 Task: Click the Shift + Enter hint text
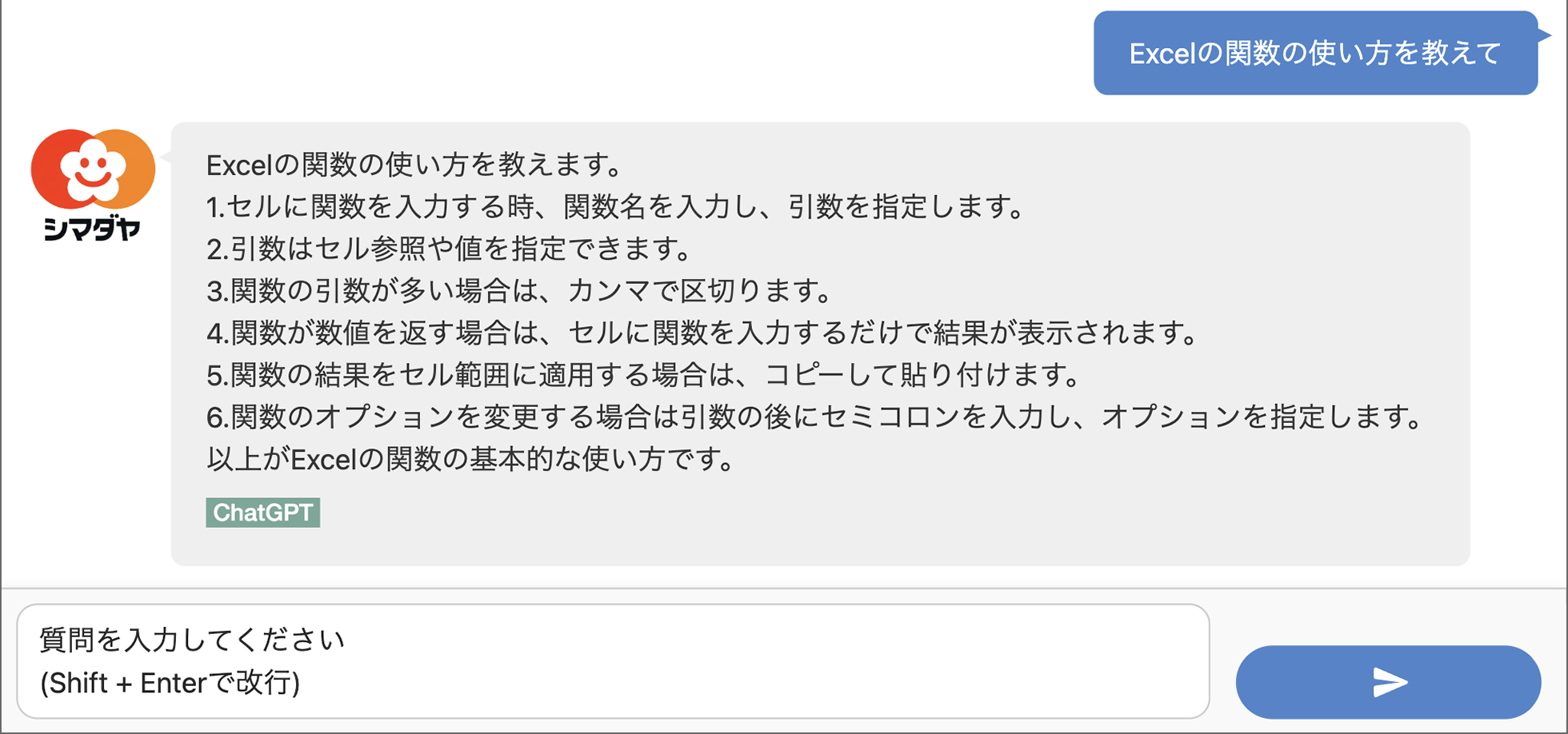[x=170, y=683]
